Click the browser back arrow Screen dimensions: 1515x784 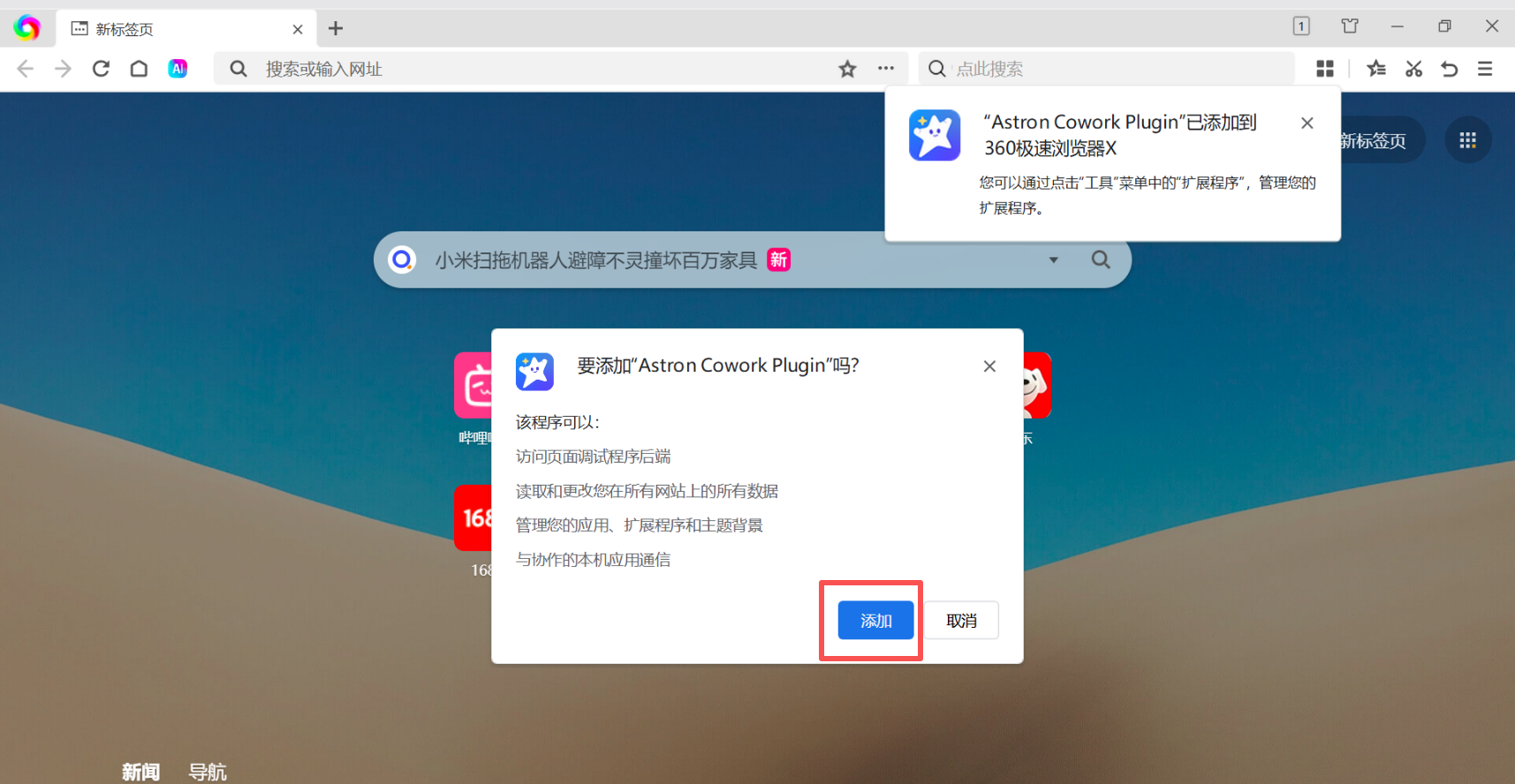(25, 69)
